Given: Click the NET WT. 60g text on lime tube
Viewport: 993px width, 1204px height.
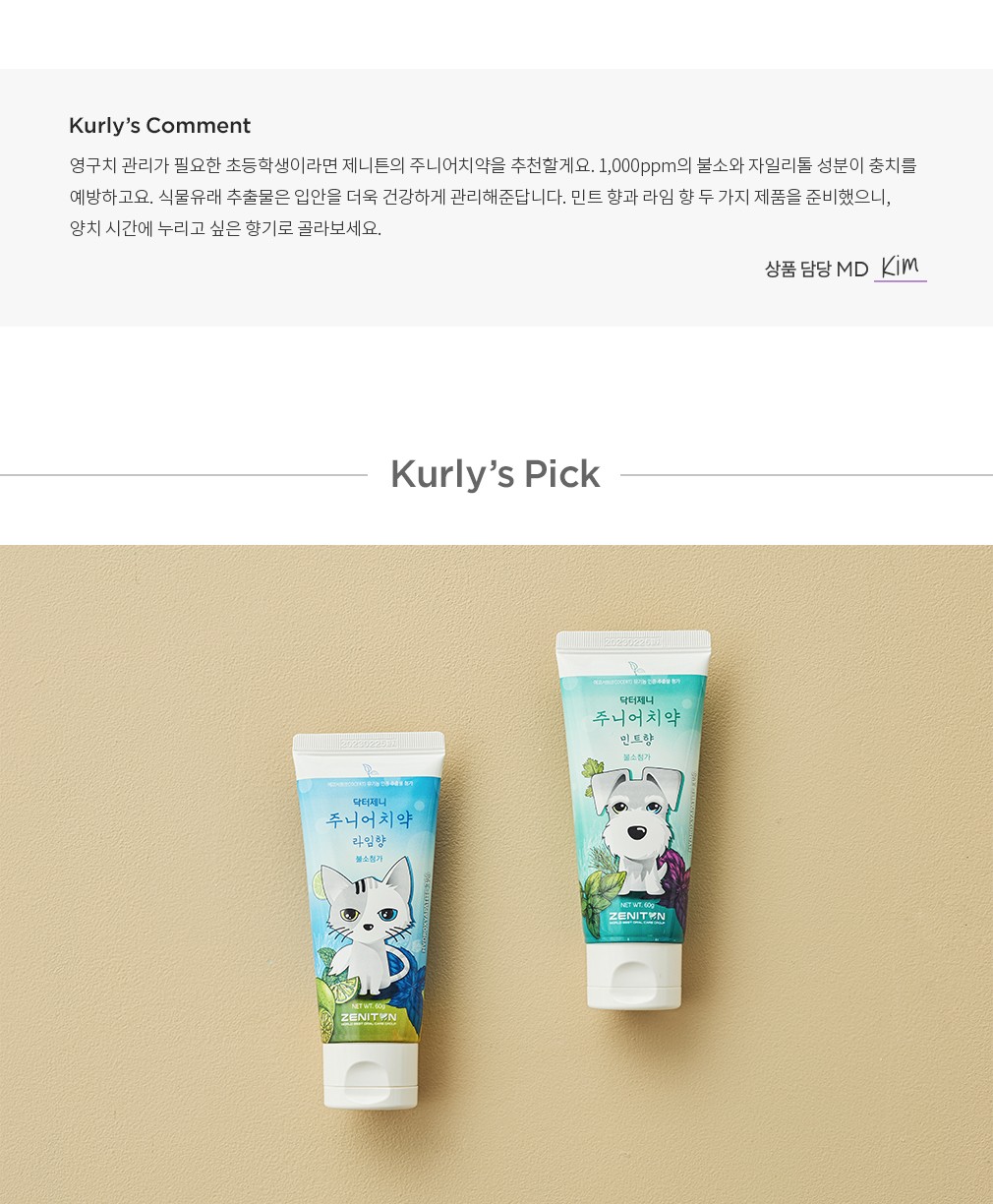Looking at the screenshot, I should tap(367, 1006).
